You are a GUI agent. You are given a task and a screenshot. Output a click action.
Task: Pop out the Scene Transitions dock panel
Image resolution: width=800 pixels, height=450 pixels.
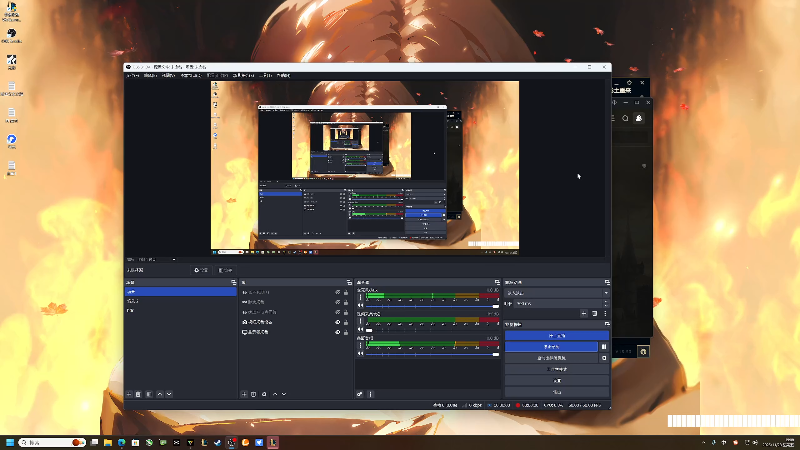tap(607, 282)
